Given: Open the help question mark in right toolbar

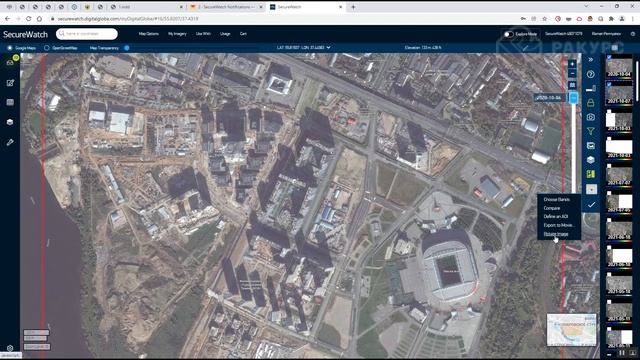Looking at the screenshot, I should [x=591, y=74].
